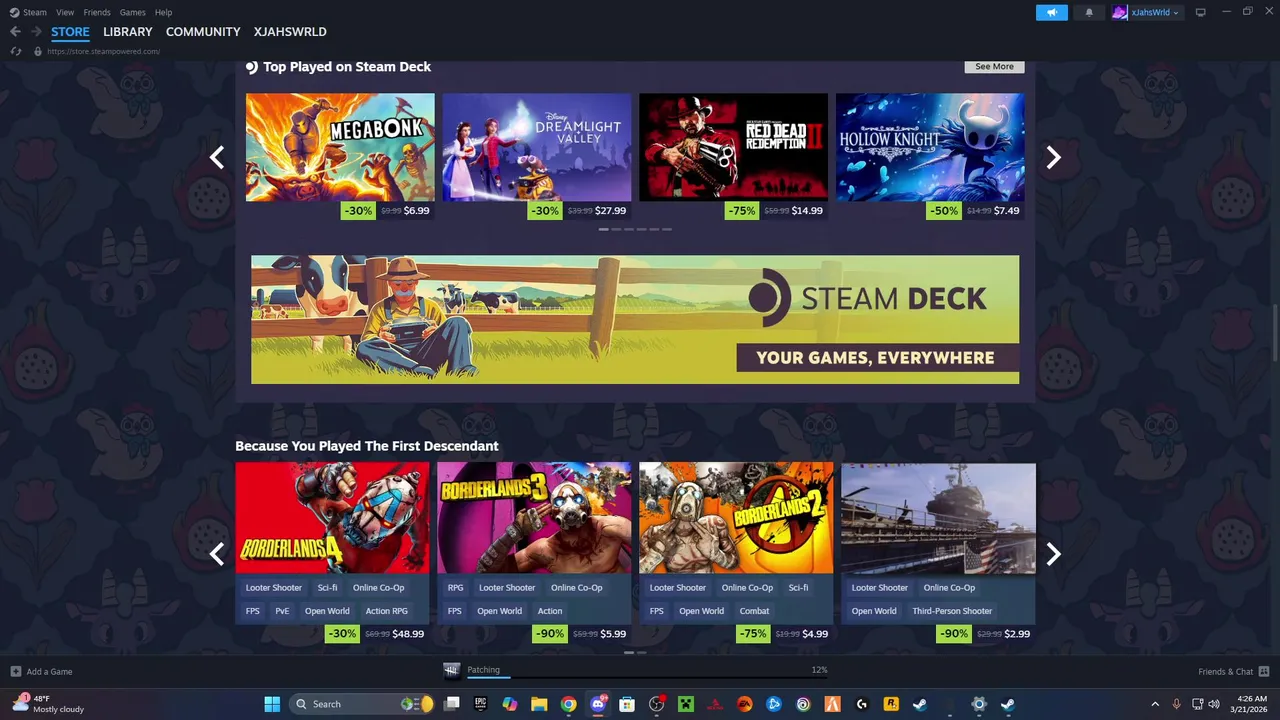Open the Friends menu

[x=97, y=12]
